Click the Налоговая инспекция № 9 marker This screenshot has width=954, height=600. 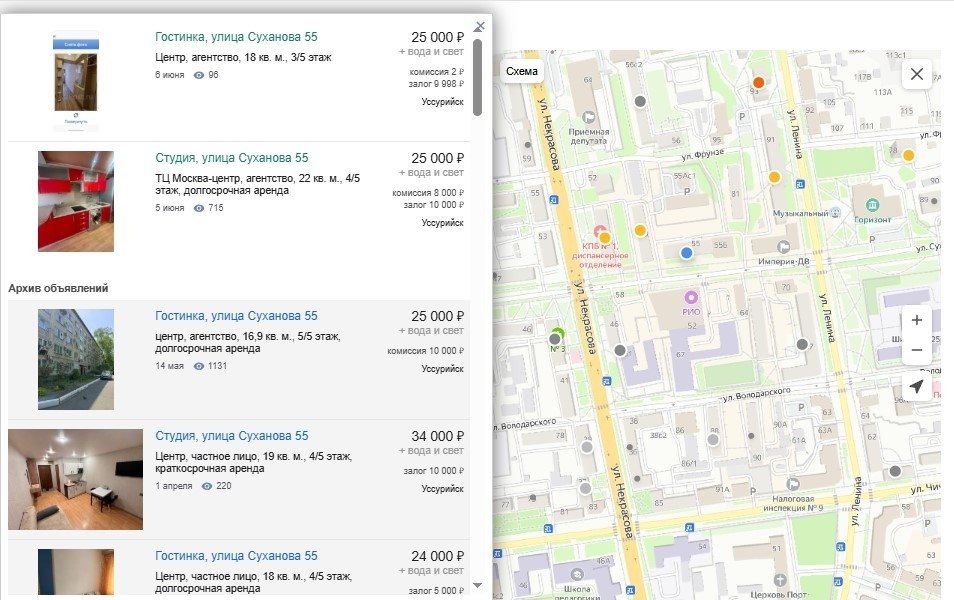tap(792, 484)
